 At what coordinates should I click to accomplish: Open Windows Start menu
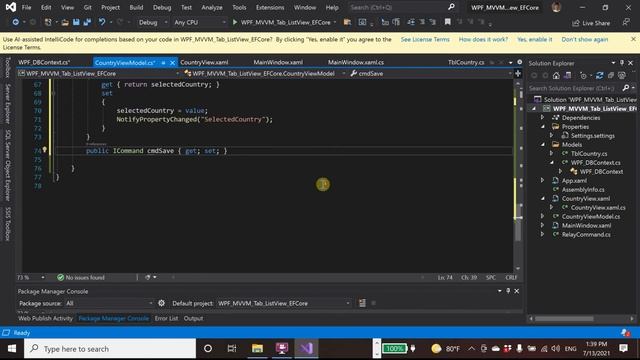12,349
